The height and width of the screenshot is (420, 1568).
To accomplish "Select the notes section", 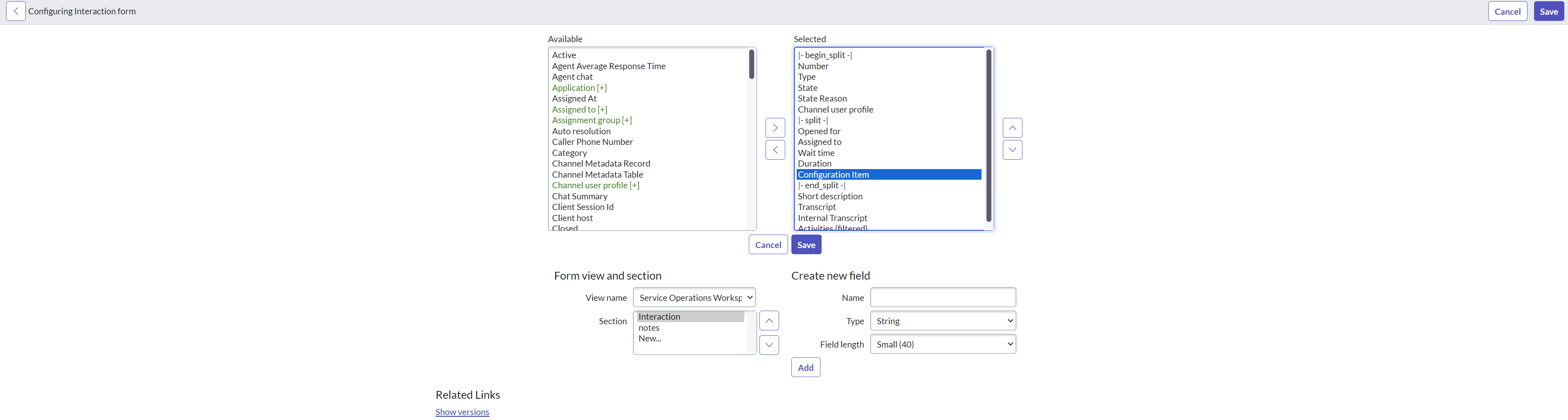I will coord(649,328).
